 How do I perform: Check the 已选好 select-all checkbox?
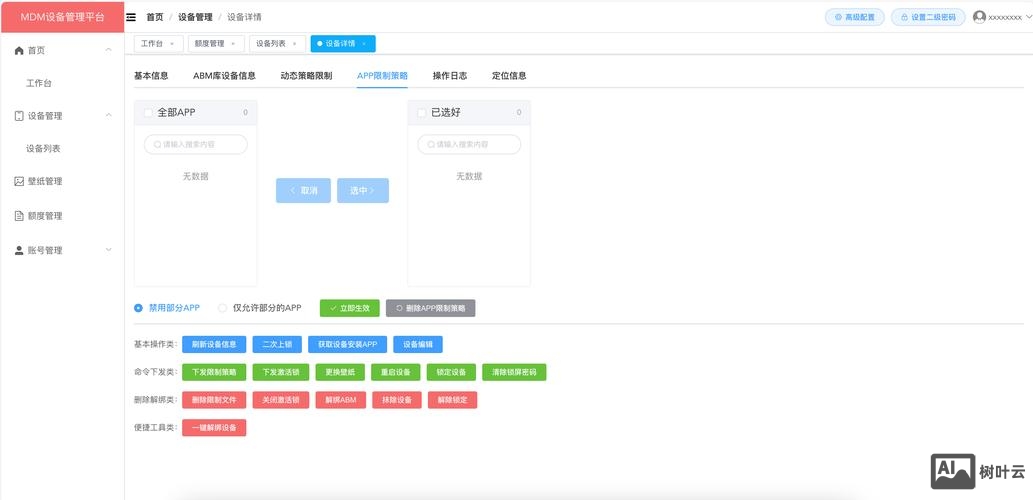tap(422, 113)
